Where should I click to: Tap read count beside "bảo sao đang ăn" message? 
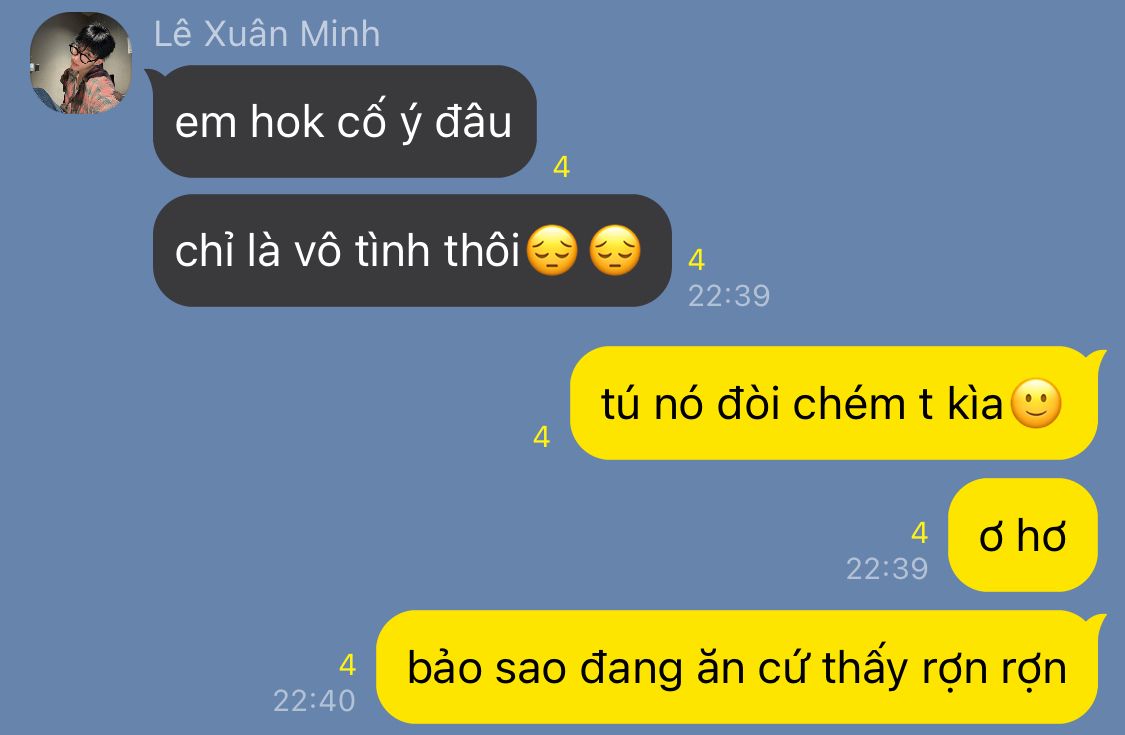coord(347,665)
